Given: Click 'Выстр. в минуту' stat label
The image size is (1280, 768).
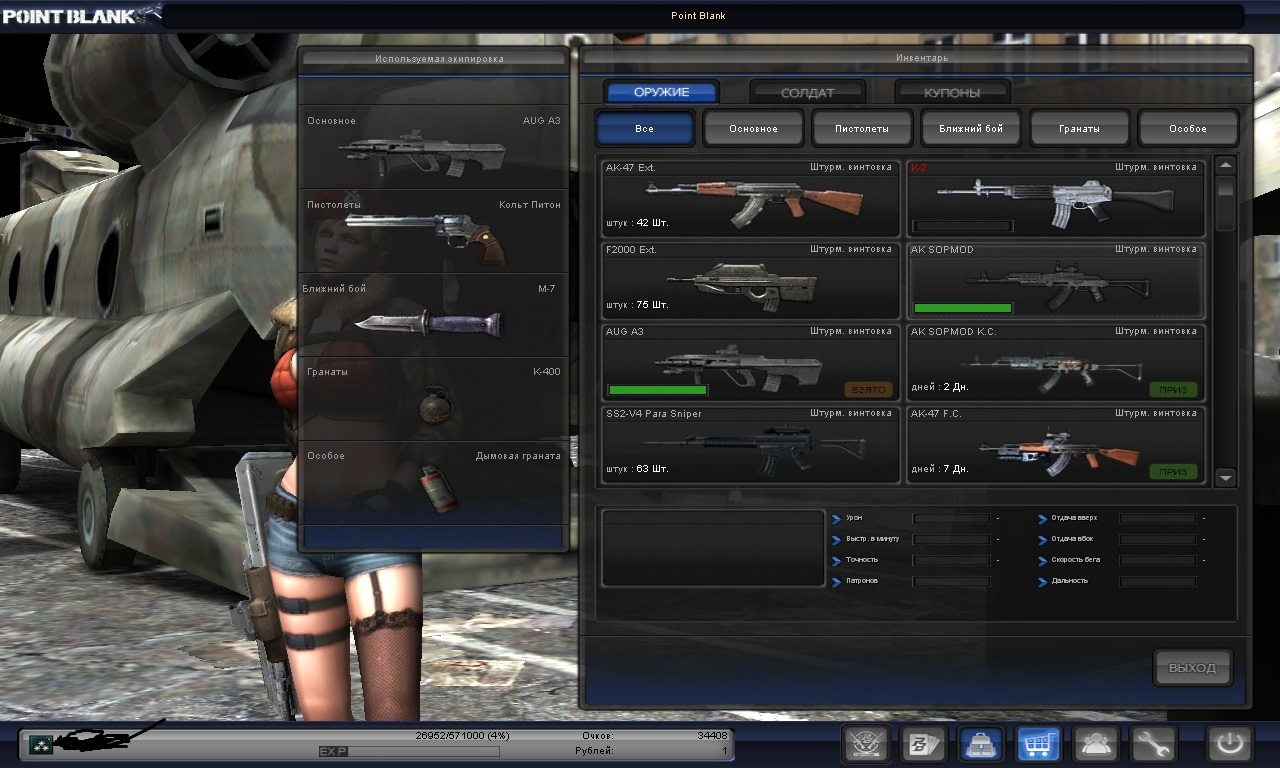Looking at the screenshot, I should pyautogui.click(x=872, y=539).
